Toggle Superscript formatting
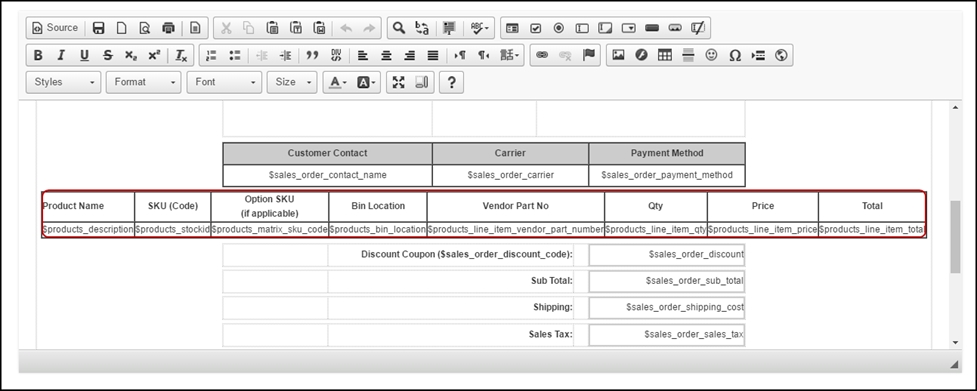 click(x=155, y=55)
